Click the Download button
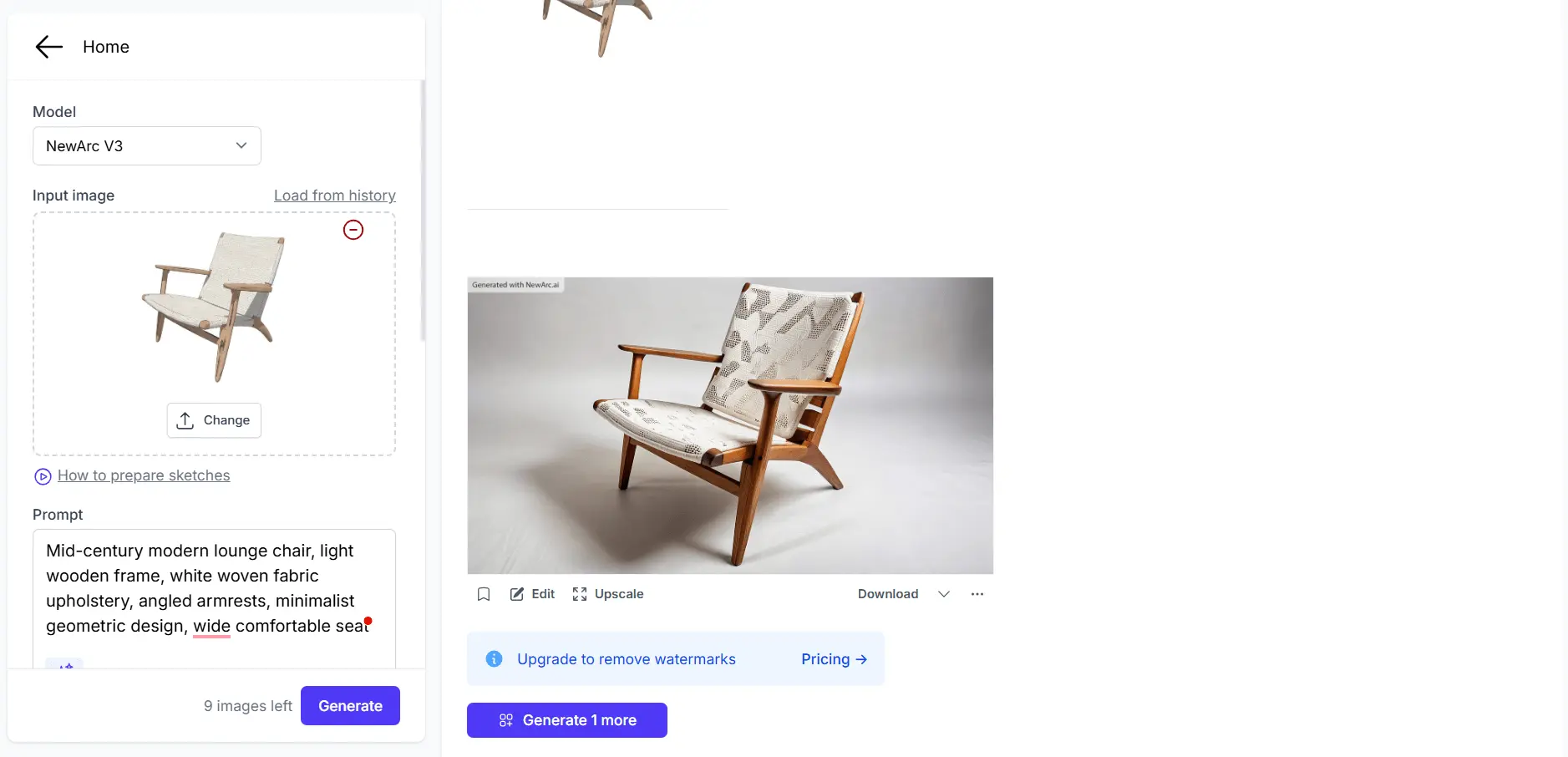The image size is (1568, 757). (888, 594)
